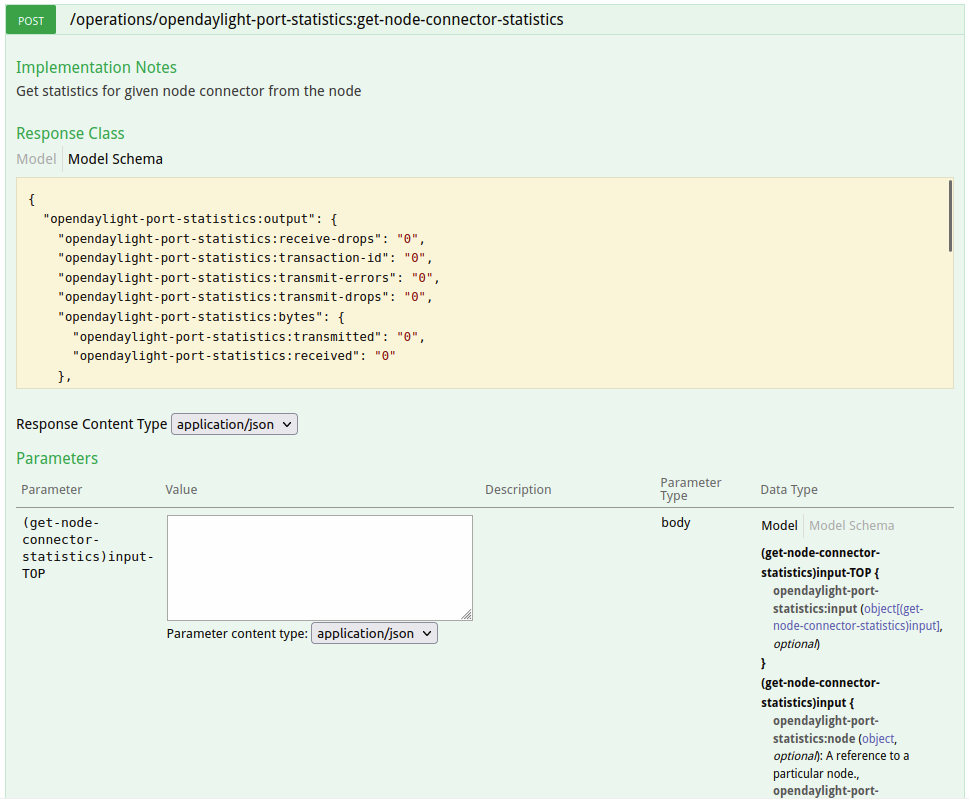Show Model Schema in Data Type column
The height and width of the screenshot is (799, 969).
pyautogui.click(x=851, y=526)
